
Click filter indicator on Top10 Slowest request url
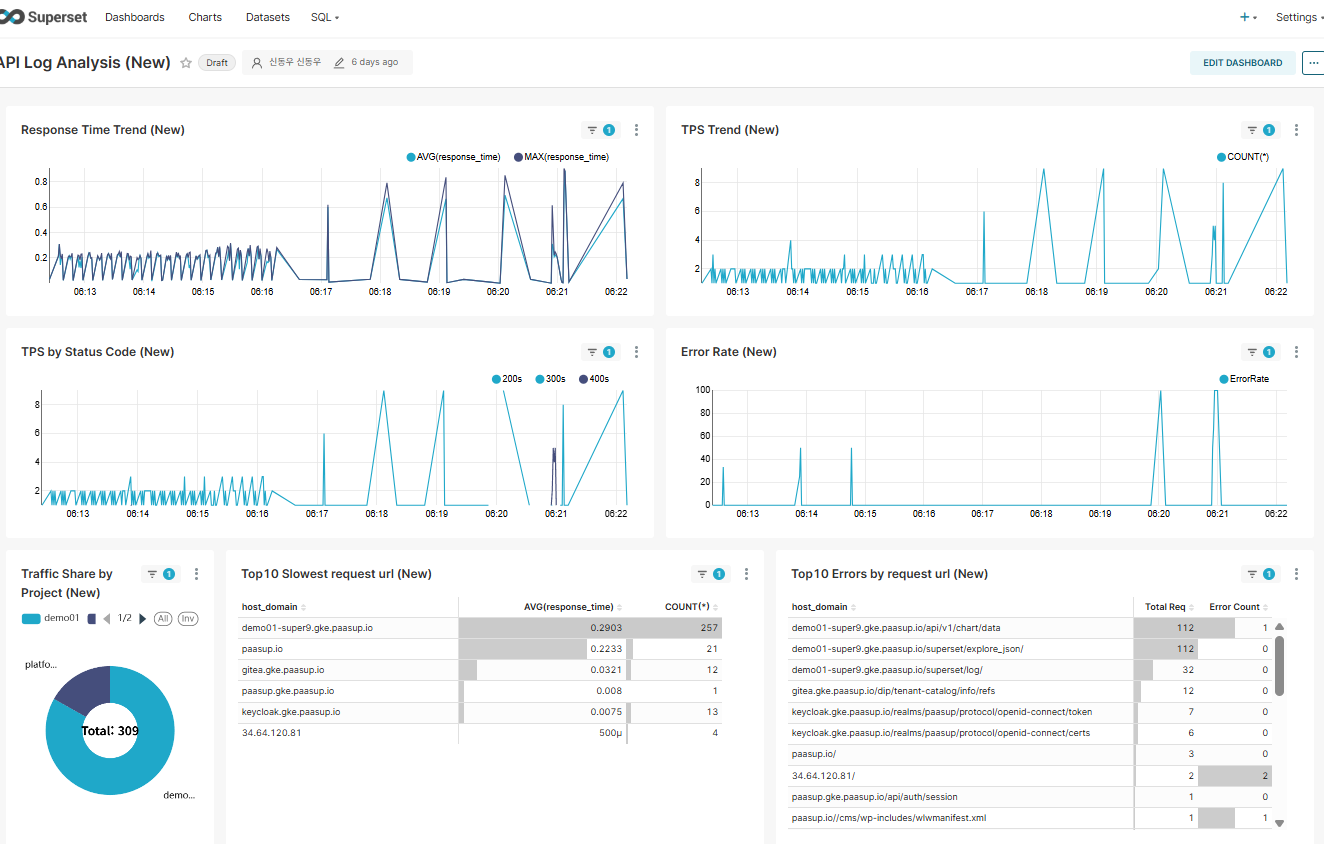click(710, 574)
